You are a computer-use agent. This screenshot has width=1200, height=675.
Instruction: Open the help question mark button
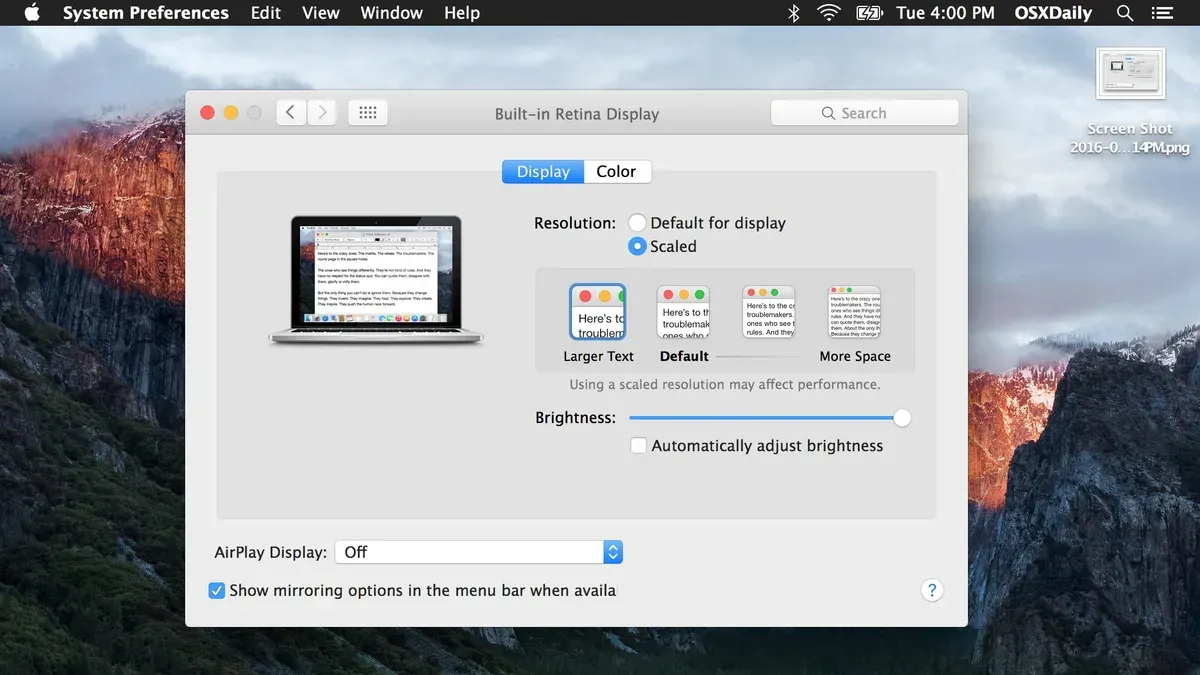pos(931,590)
